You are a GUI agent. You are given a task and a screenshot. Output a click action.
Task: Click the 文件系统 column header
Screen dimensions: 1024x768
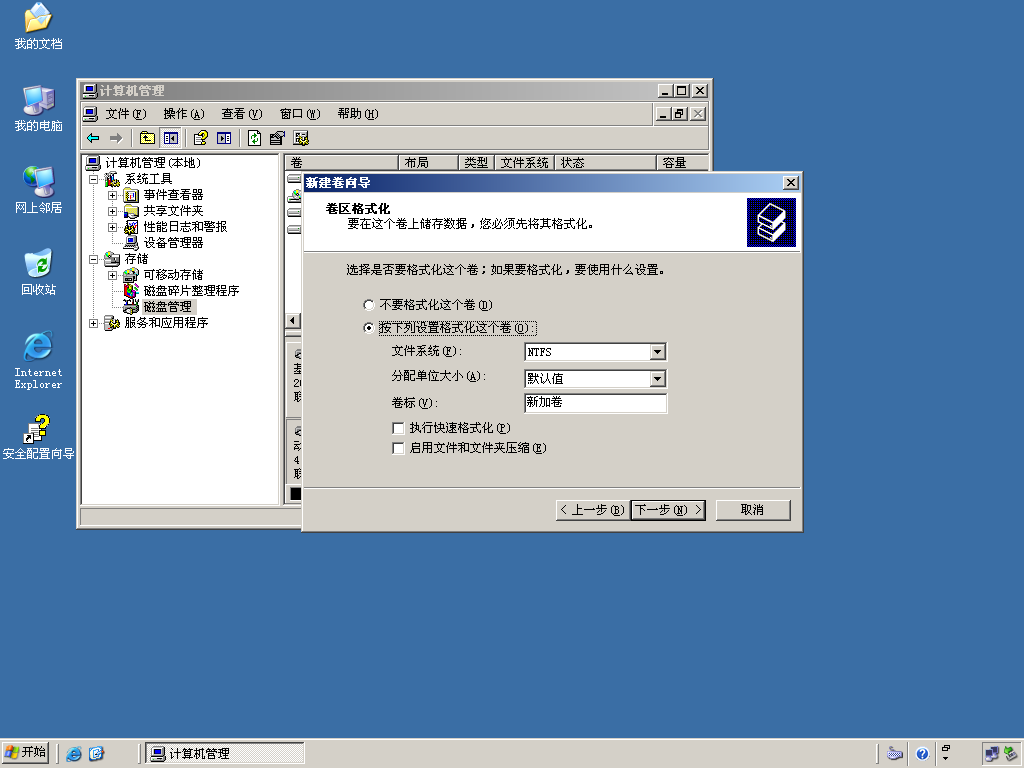pos(524,163)
